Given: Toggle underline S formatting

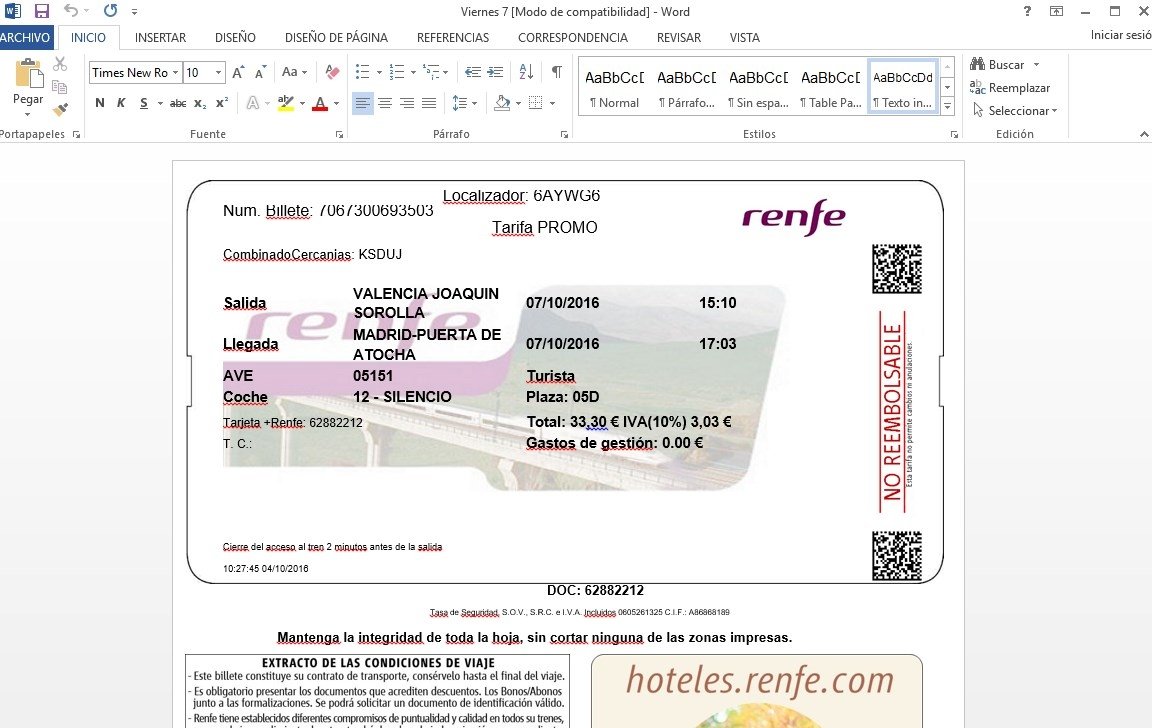Looking at the screenshot, I should click(144, 103).
